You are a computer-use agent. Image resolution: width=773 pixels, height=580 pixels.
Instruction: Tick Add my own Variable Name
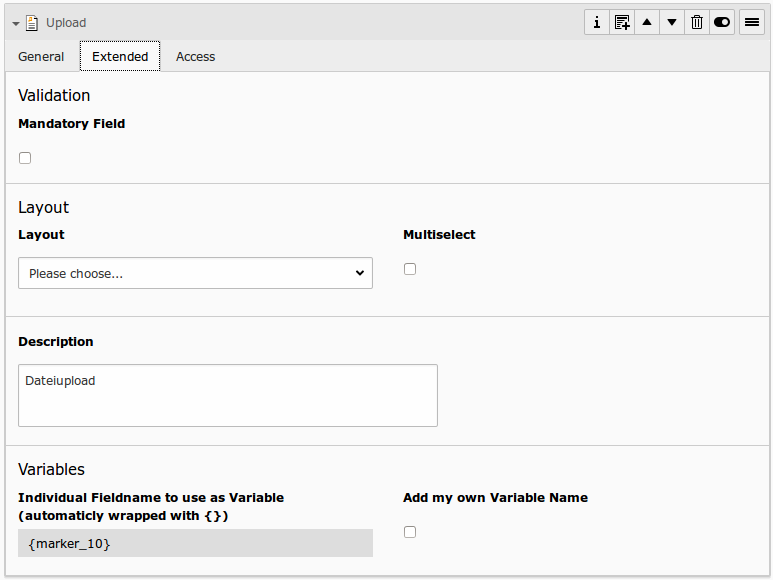point(410,532)
